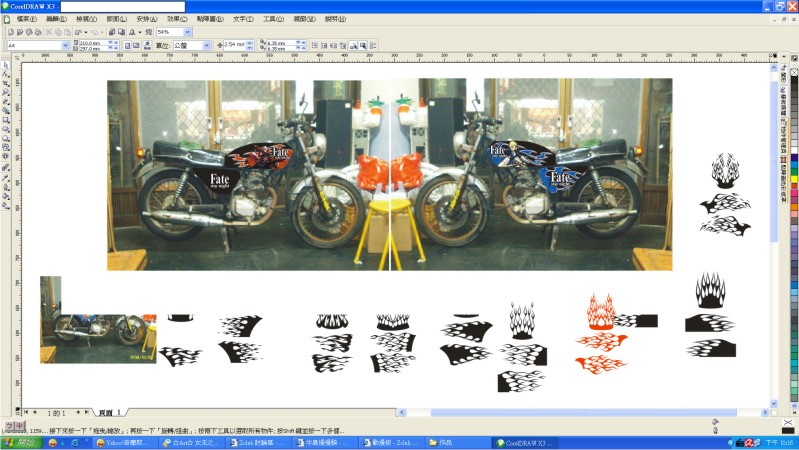Screen dimensions: 799x450
Task: Click the Export icon in toolbar
Action: pyautogui.click(x=121, y=32)
